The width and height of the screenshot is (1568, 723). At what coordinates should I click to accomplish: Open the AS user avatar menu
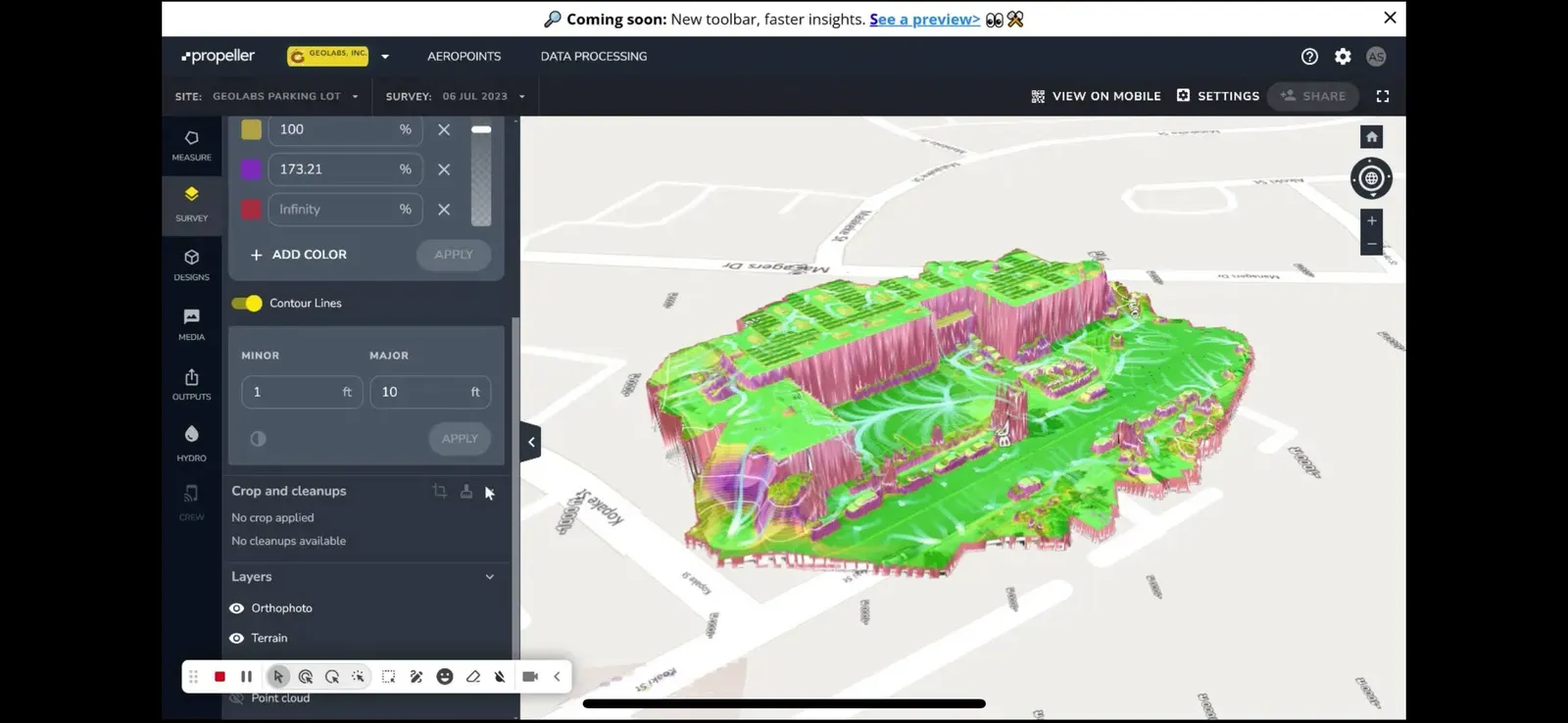pyautogui.click(x=1376, y=57)
